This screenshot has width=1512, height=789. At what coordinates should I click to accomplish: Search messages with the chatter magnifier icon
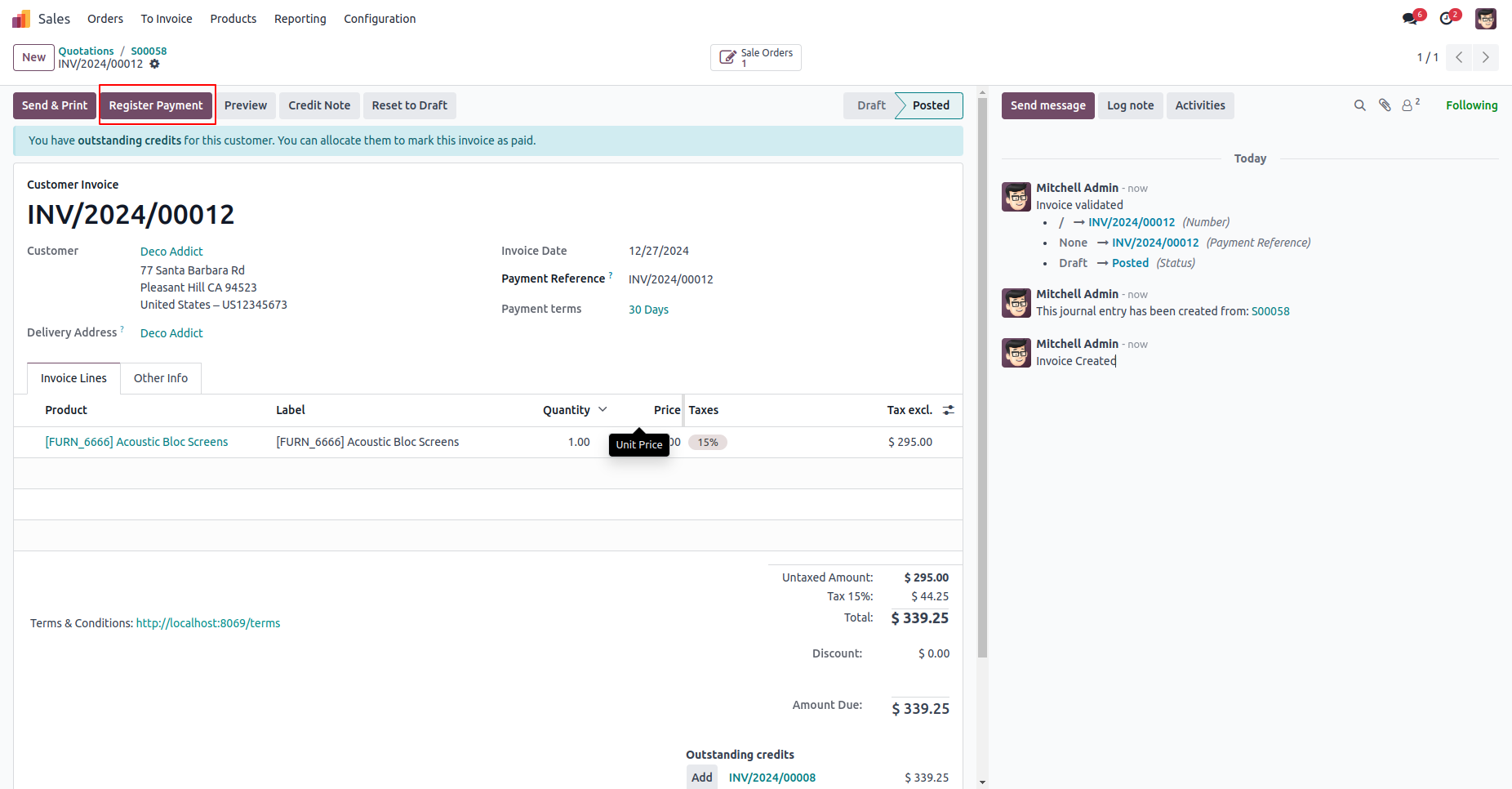pos(1360,105)
